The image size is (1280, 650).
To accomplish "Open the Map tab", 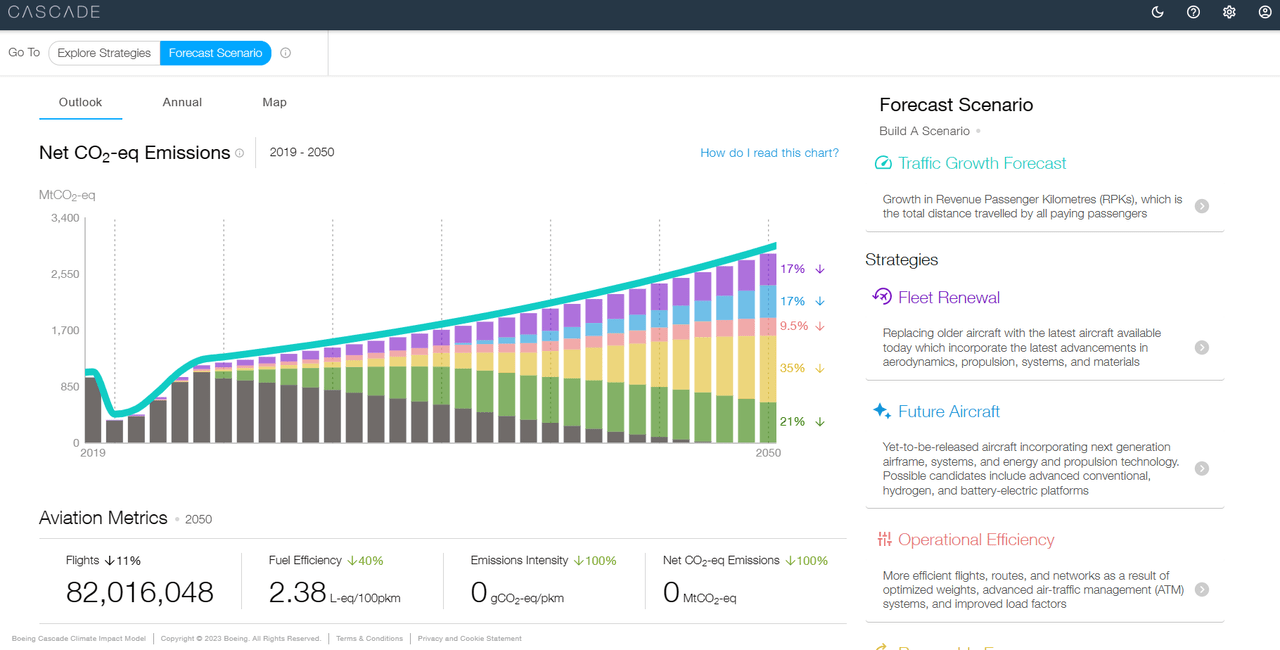I will (274, 102).
